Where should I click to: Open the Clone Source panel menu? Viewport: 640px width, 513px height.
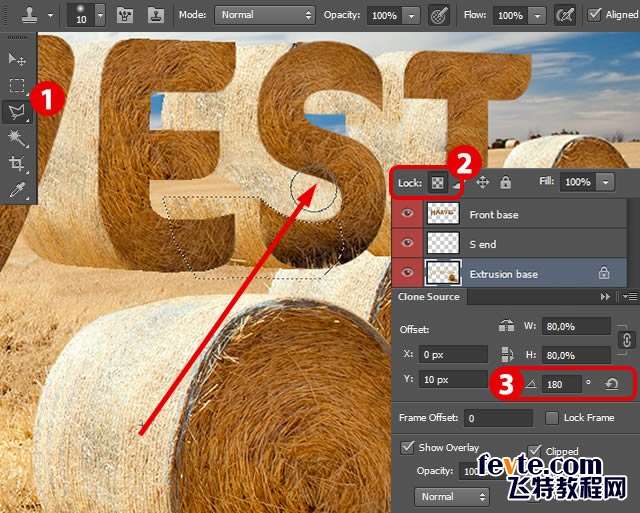click(629, 297)
